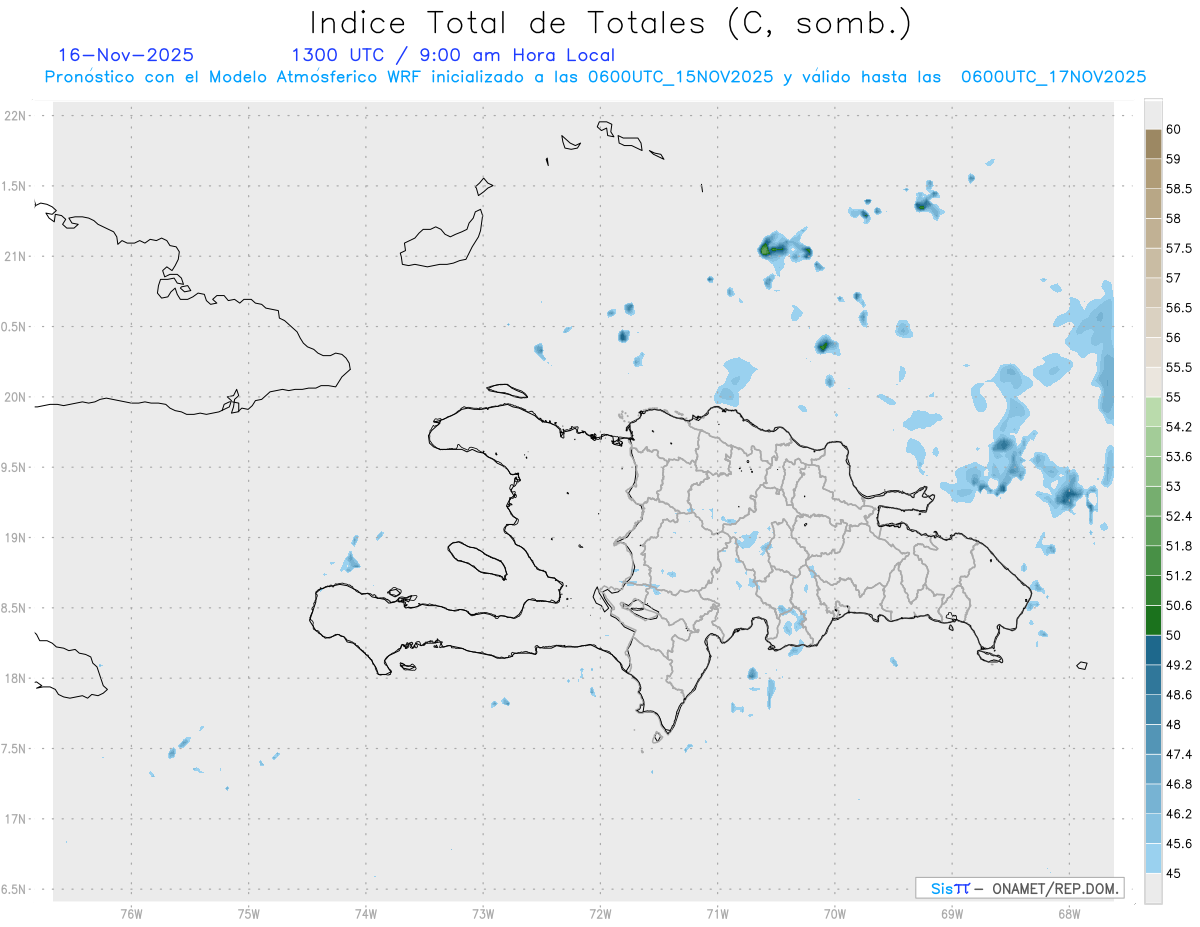Viewport: 1200px width, 927px height.
Task: Click the colorbar value "48.6"
Action: coord(1179,695)
